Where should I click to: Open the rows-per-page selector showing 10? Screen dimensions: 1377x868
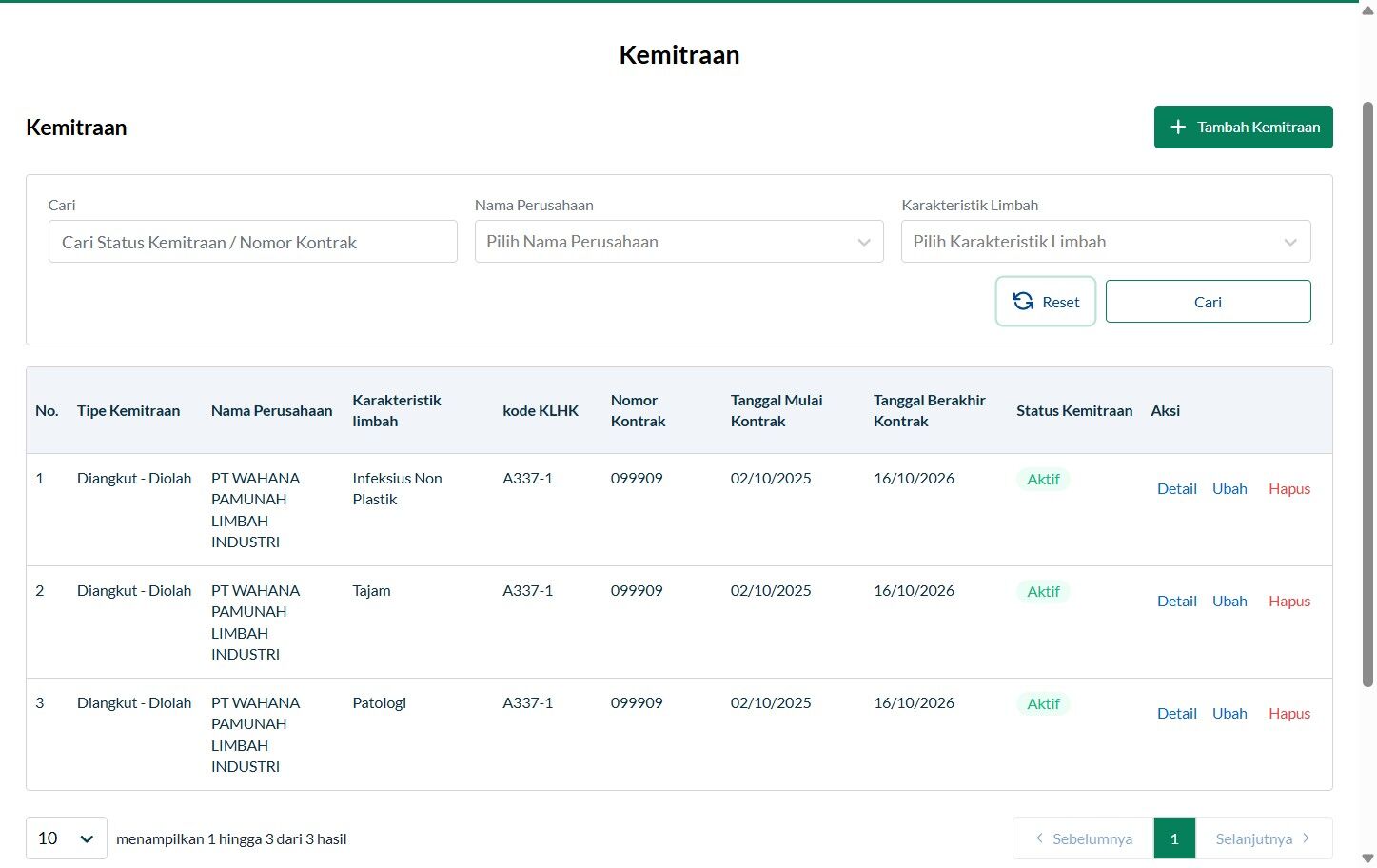click(x=67, y=838)
